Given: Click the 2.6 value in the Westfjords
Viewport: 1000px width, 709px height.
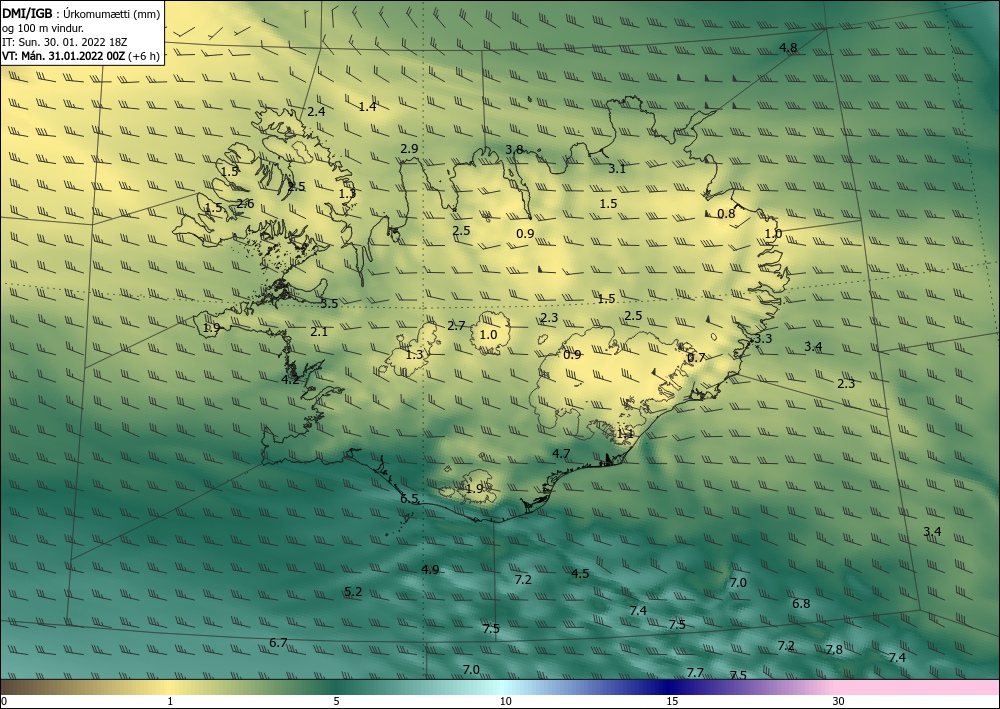Looking at the screenshot, I should point(245,204).
